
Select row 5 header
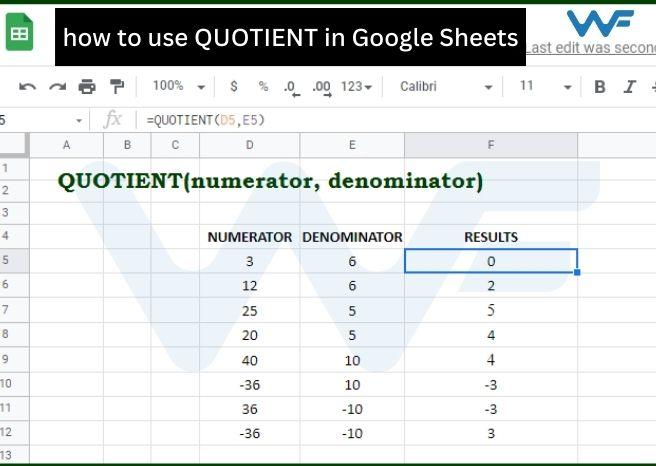pyautogui.click(x=15, y=260)
